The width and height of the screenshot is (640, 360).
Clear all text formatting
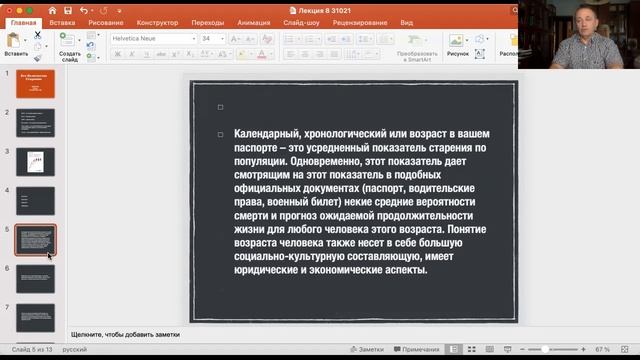267,39
